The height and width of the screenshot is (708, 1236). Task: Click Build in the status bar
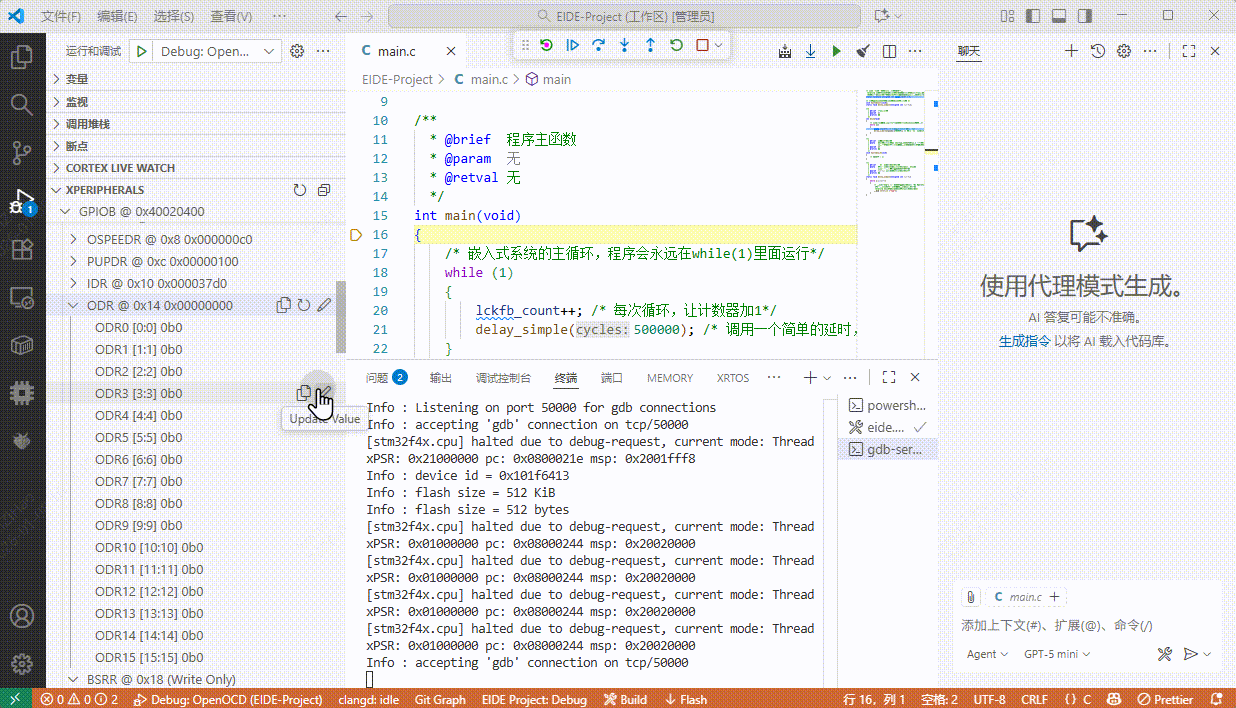tap(625, 700)
